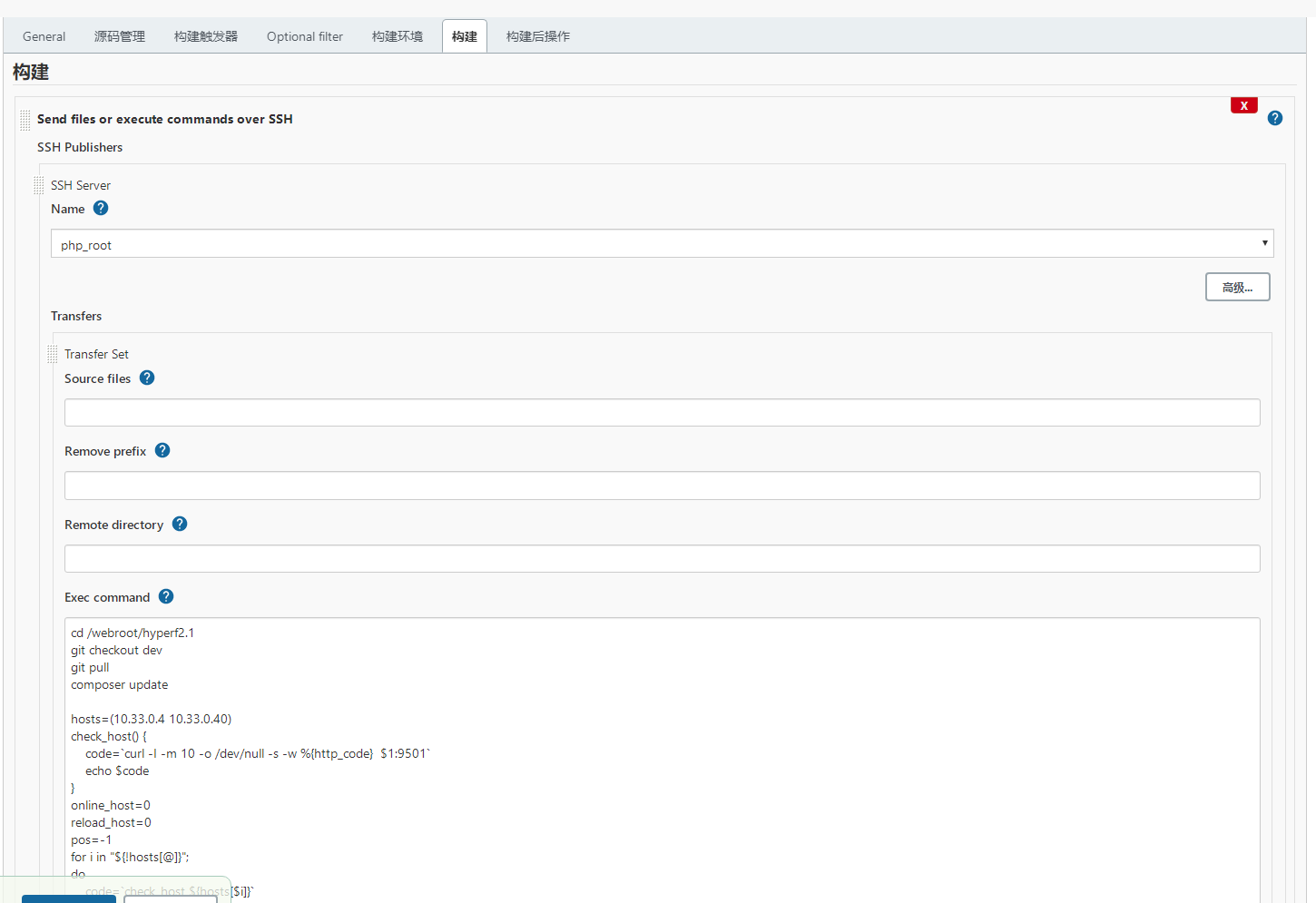Open help for the SSH publisher plugin
This screenshot has width=1316, height=903.
1274,117
